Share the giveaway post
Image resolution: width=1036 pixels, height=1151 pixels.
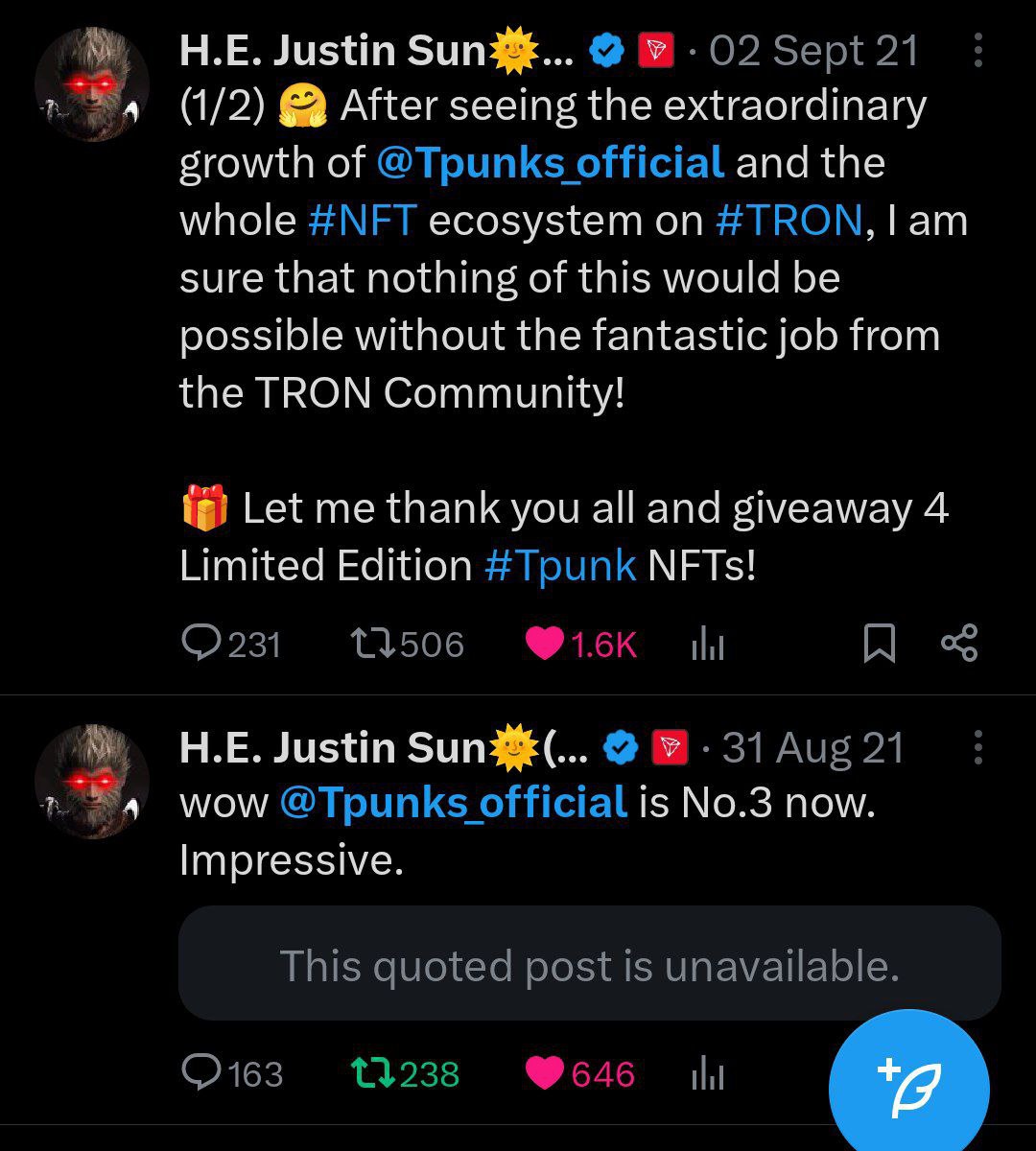click(x=958, y=644)
